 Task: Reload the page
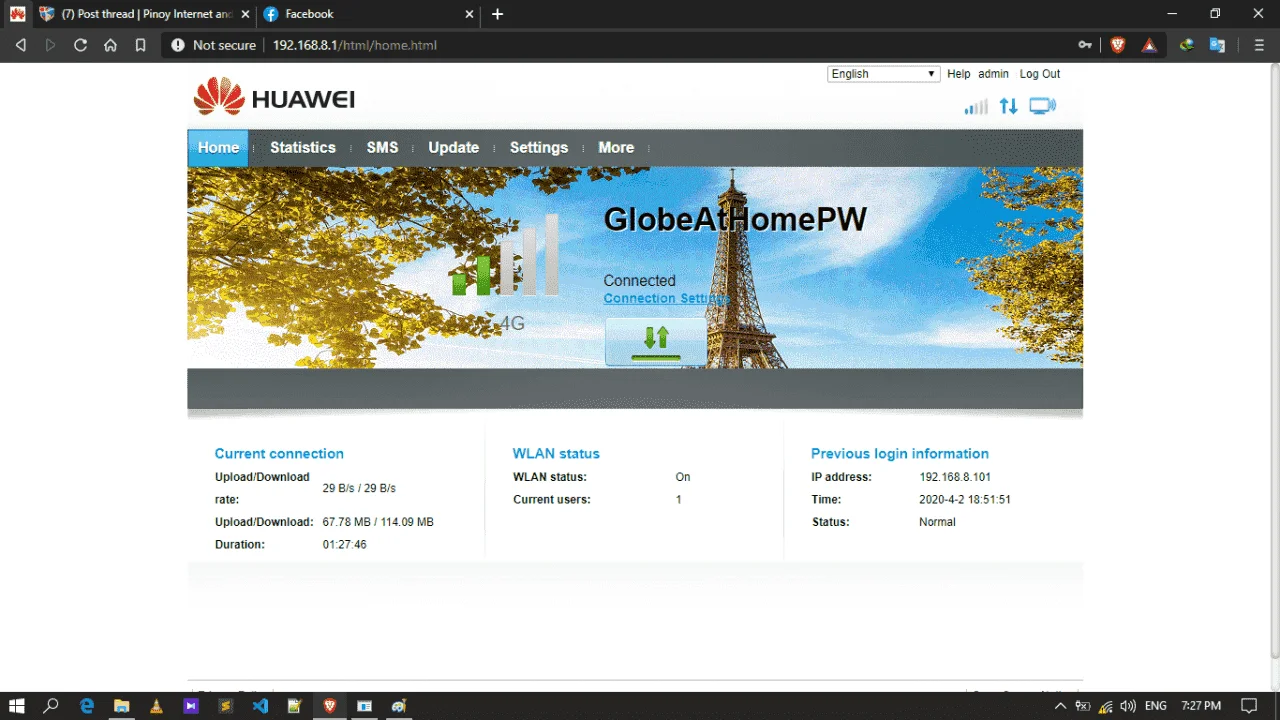[x=80, y=45]
